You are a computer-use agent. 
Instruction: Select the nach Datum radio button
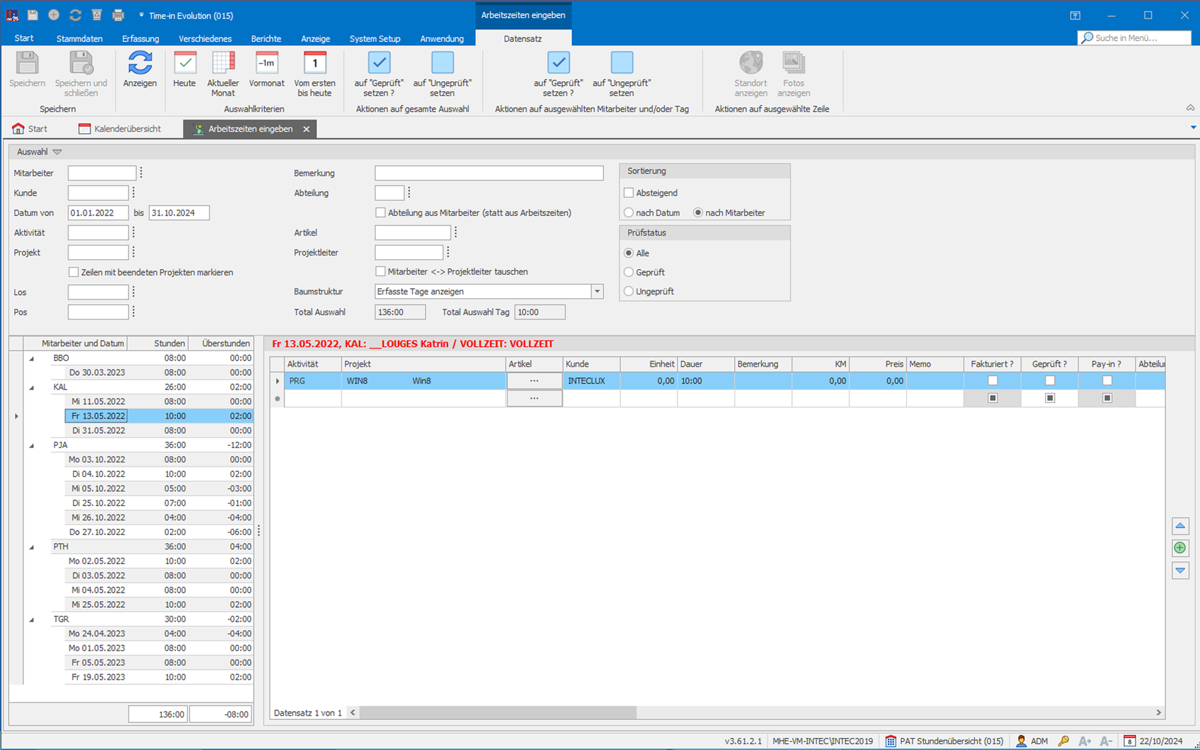tap(629, 213)
